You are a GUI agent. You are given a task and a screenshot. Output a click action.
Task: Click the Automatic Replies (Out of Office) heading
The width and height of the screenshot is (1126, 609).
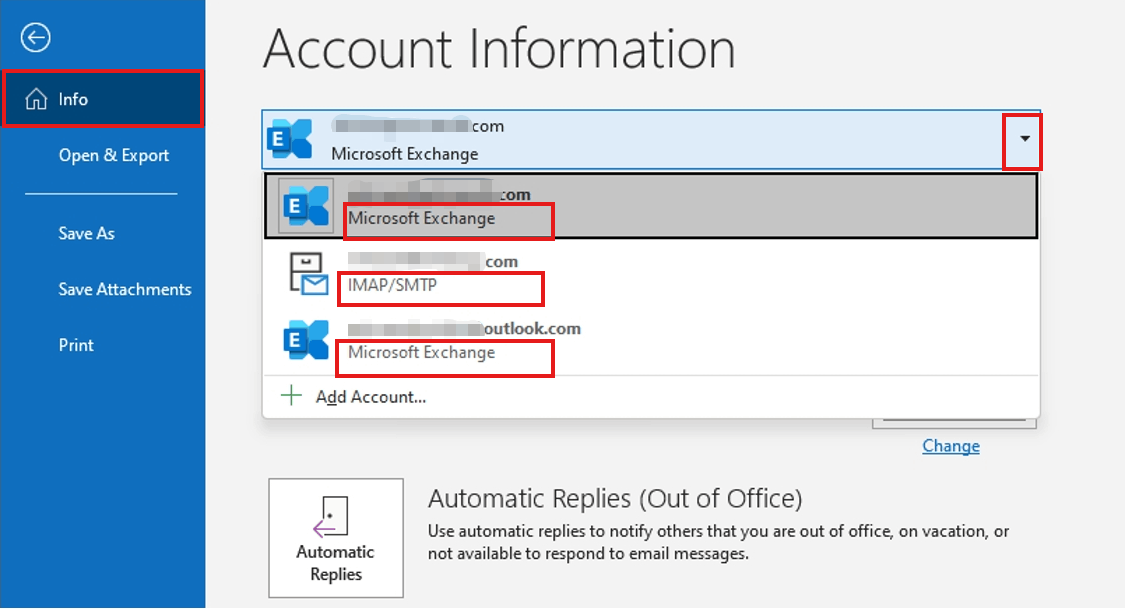615,498
